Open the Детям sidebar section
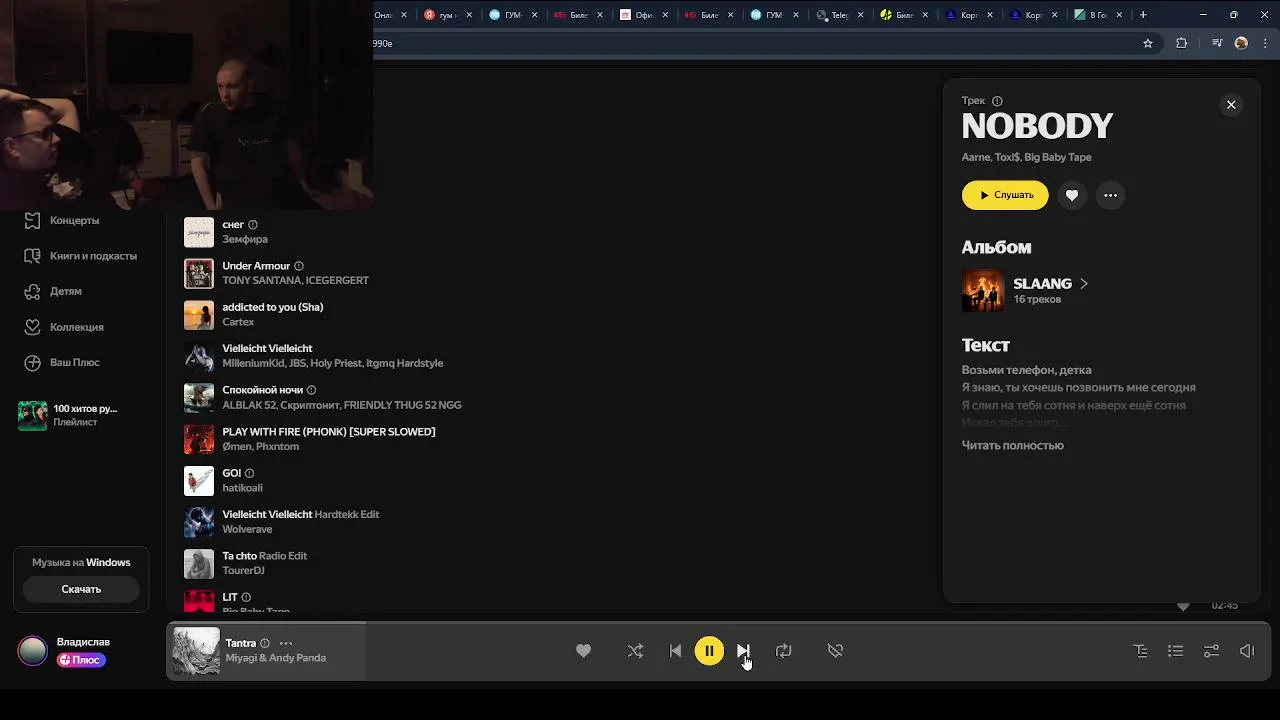Screen dimensions: 1280x720 66,291
